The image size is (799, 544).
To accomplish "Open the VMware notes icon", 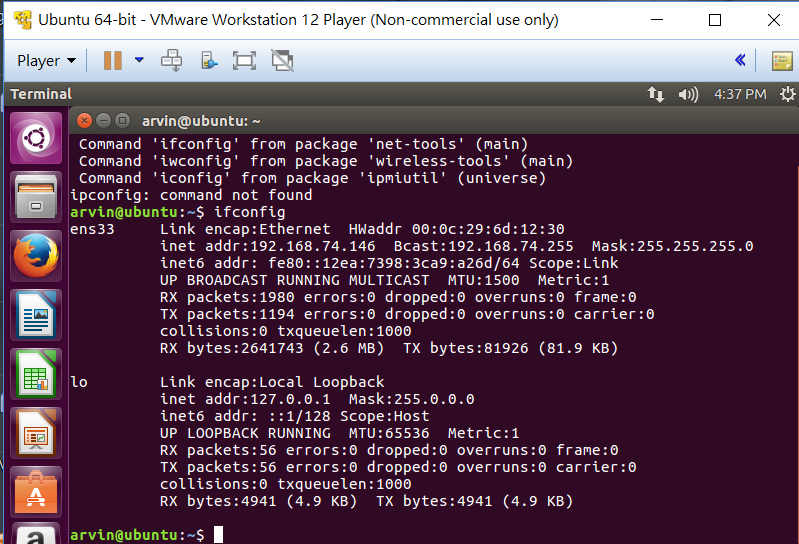I will coord(782,61).
